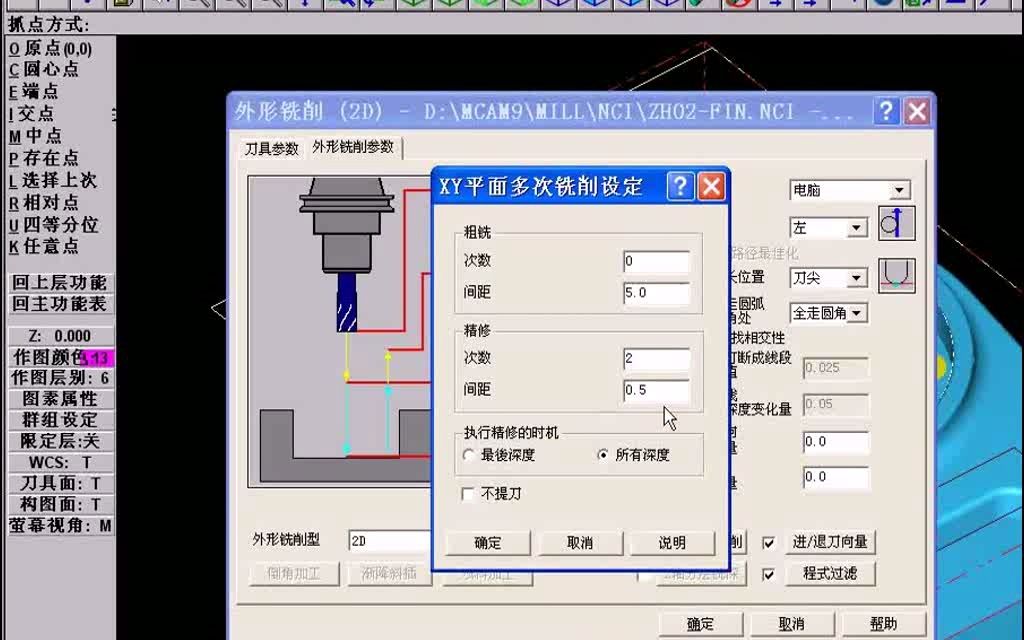This screenshot has height=640, width=1024.
Task: Toggle 限定层:关 setting
Action: [x=60, y=441]
